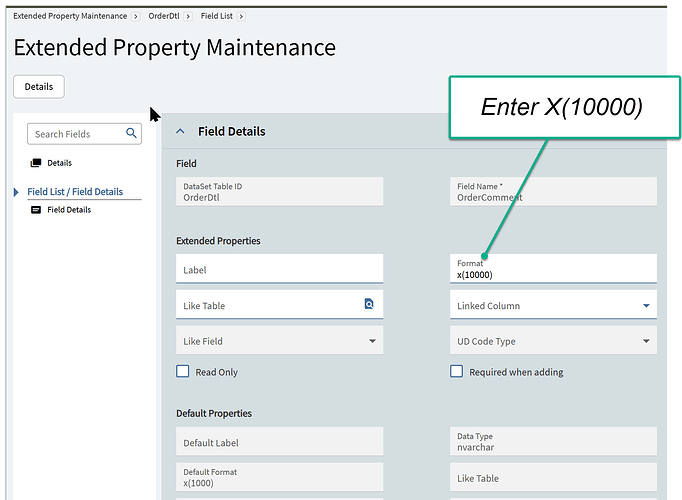Screen dimensions: 682x500
Task: Navigate to Field List breadcrumb
Action: point(216,16)
